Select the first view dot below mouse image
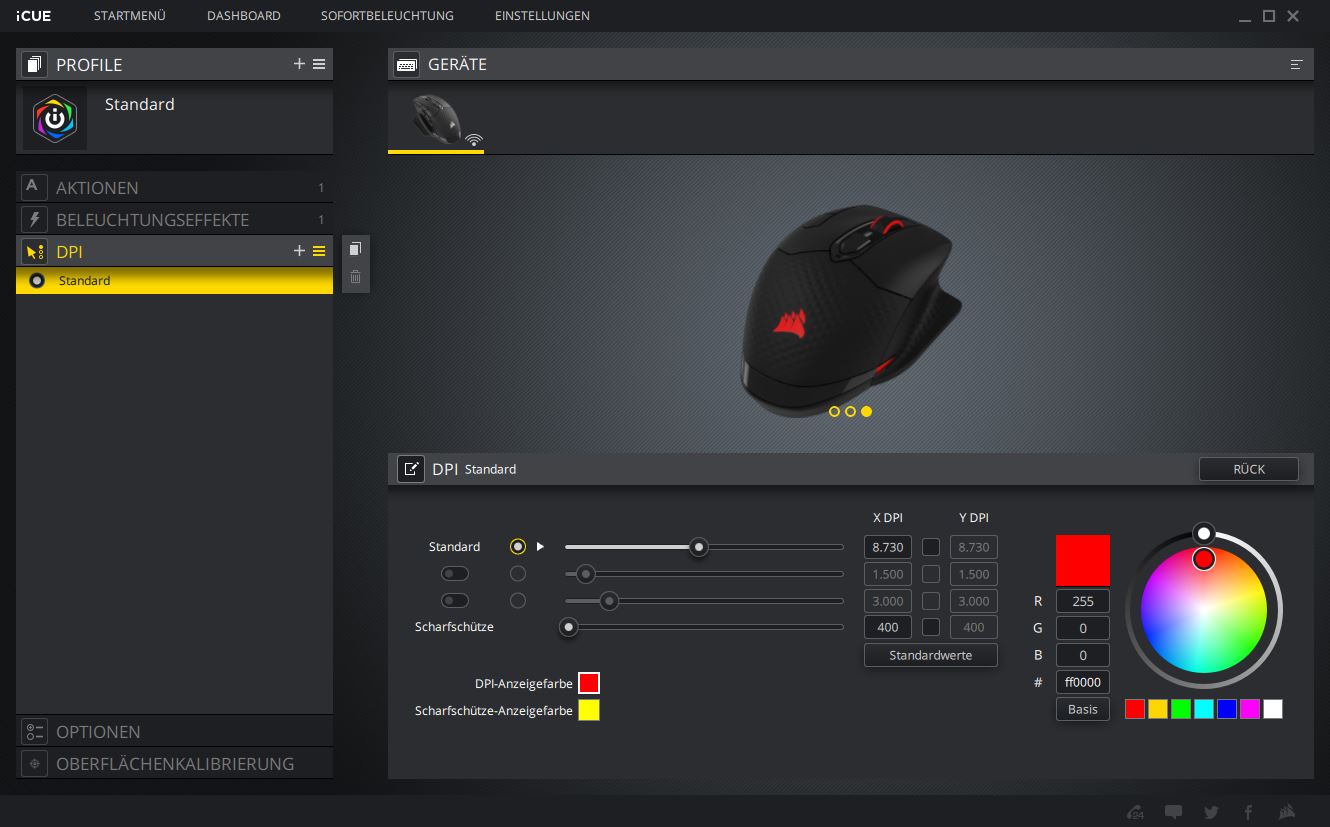Viewport: 1330px width, 827px height. click(x=834, y=411)
